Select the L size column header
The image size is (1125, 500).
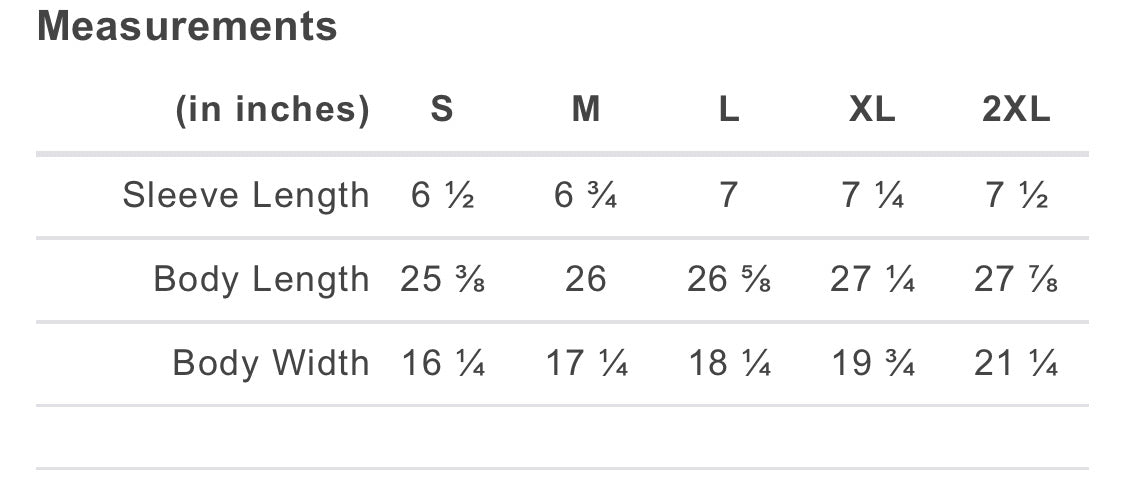(729, 110)
